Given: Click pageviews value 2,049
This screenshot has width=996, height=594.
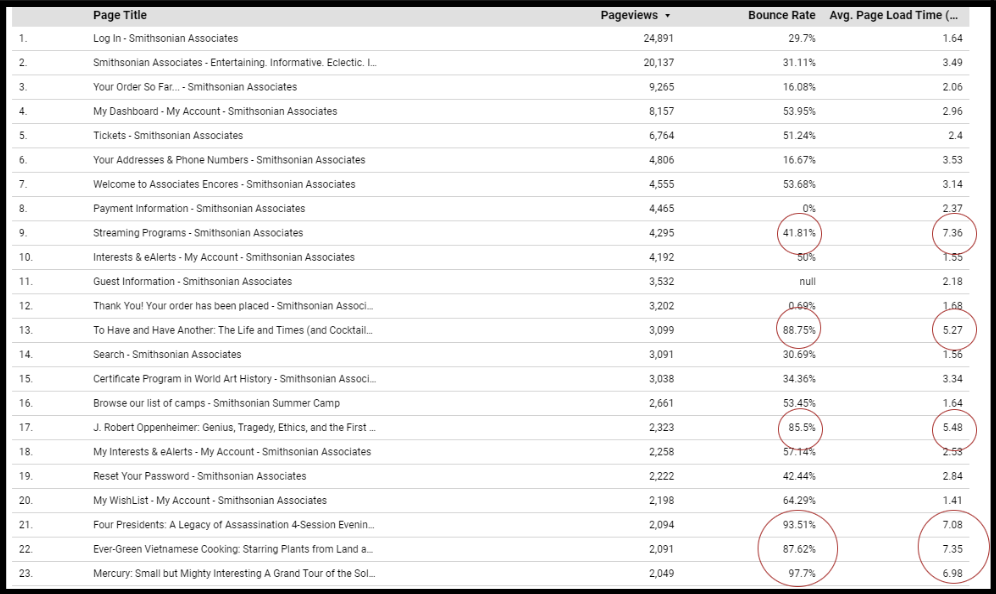Looking at the screenshot, I should tap(661, 573).
